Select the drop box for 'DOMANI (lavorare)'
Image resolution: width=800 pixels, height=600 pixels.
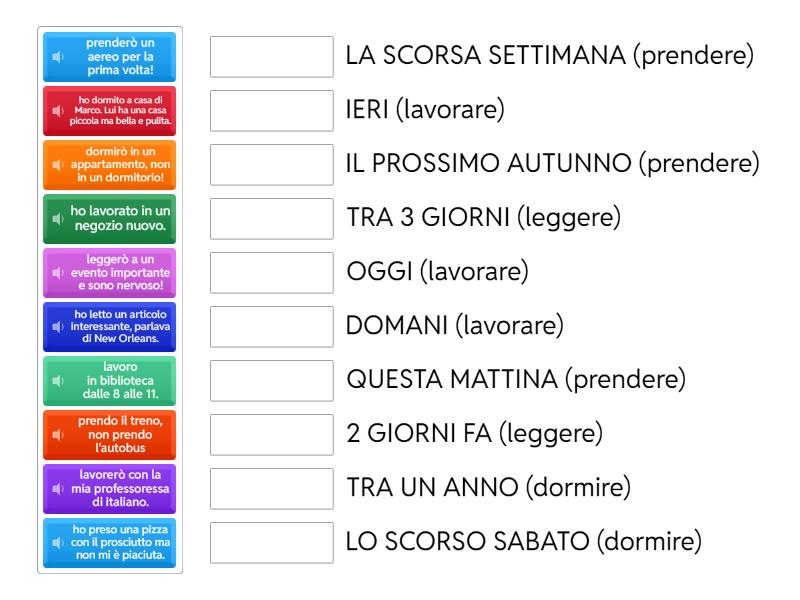[x=272, y=327]
